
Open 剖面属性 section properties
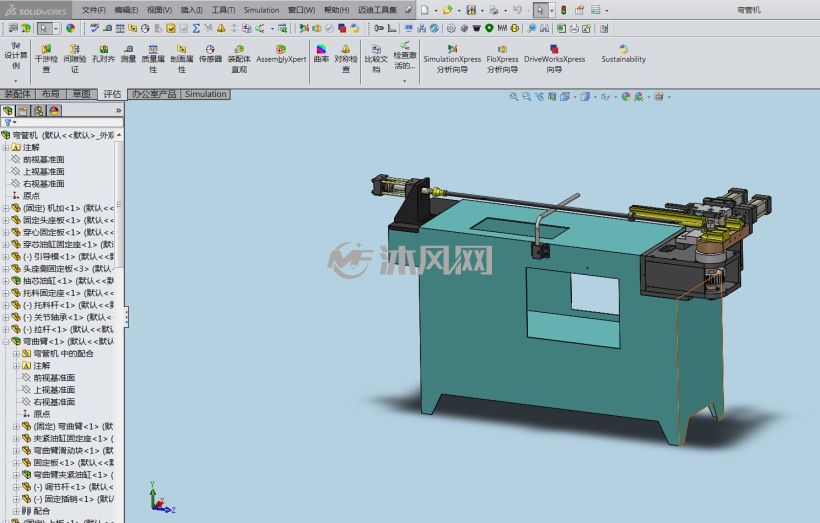click(x=181, y=58)
